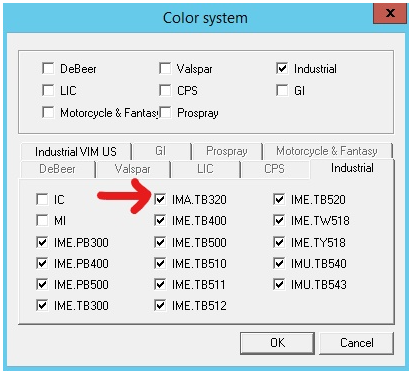Check the LIC color system box

(x=48, y=90)
